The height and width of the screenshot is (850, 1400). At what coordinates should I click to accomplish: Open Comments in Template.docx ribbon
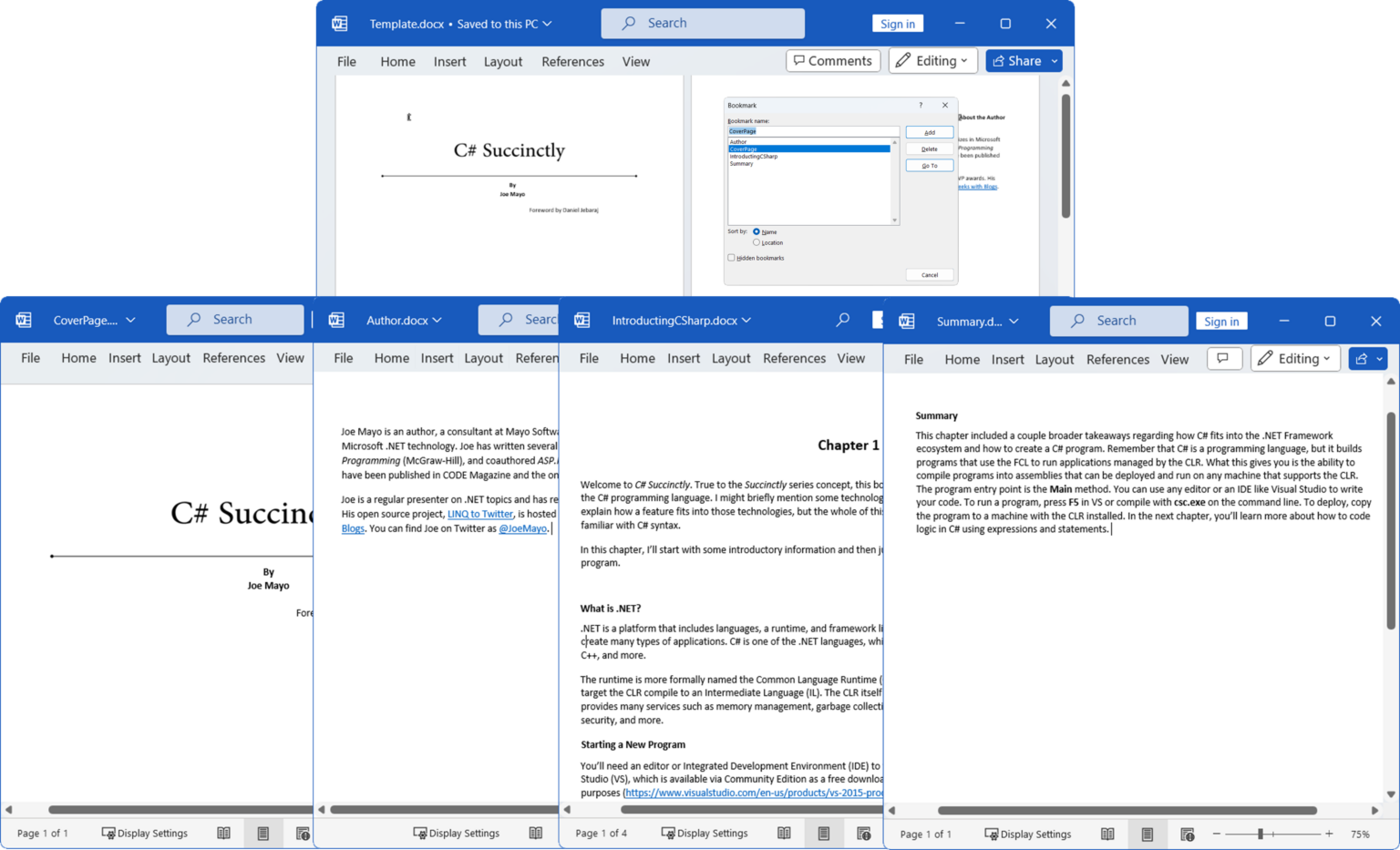click(832, 60)
